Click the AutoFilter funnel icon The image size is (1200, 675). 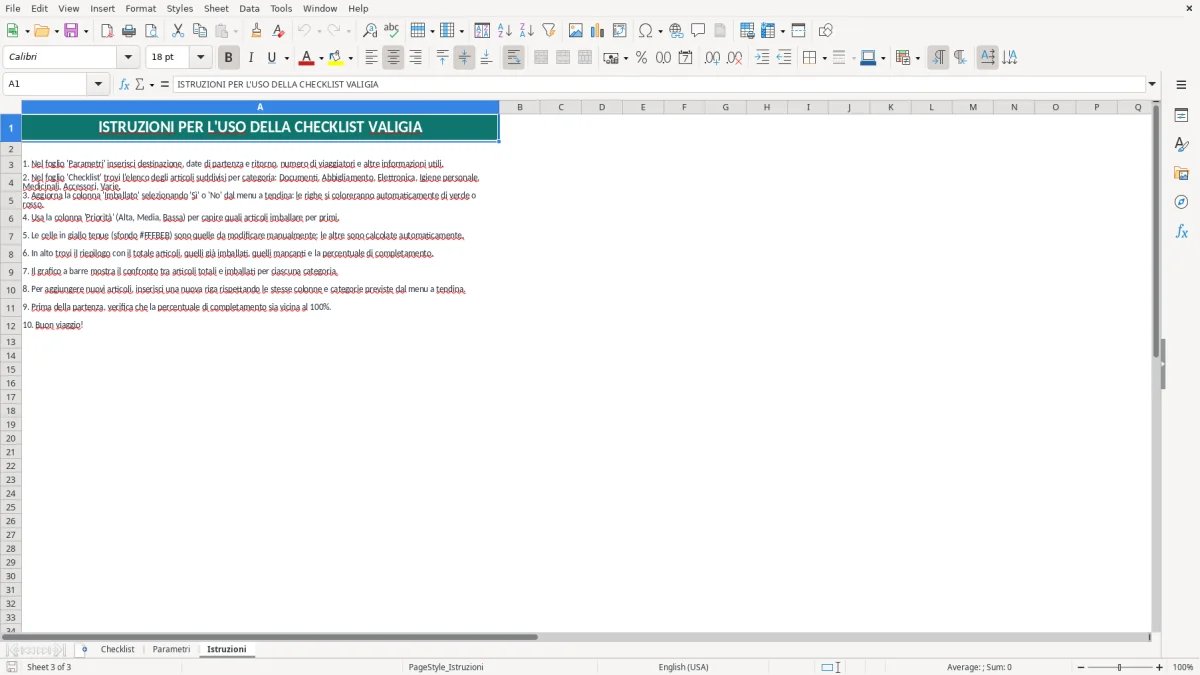548,31
